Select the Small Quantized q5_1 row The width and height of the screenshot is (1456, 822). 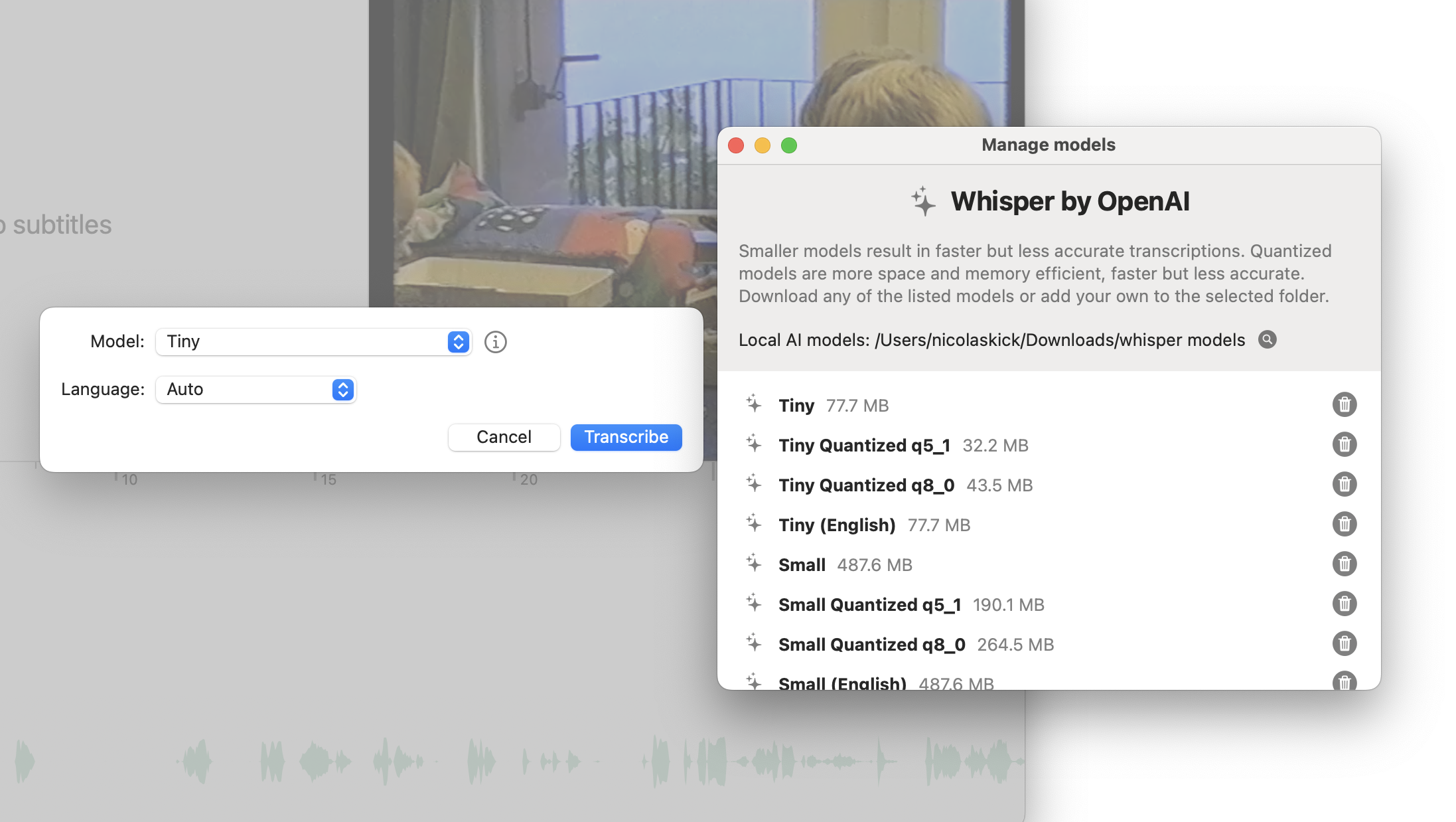click(x=1049, y=604)
